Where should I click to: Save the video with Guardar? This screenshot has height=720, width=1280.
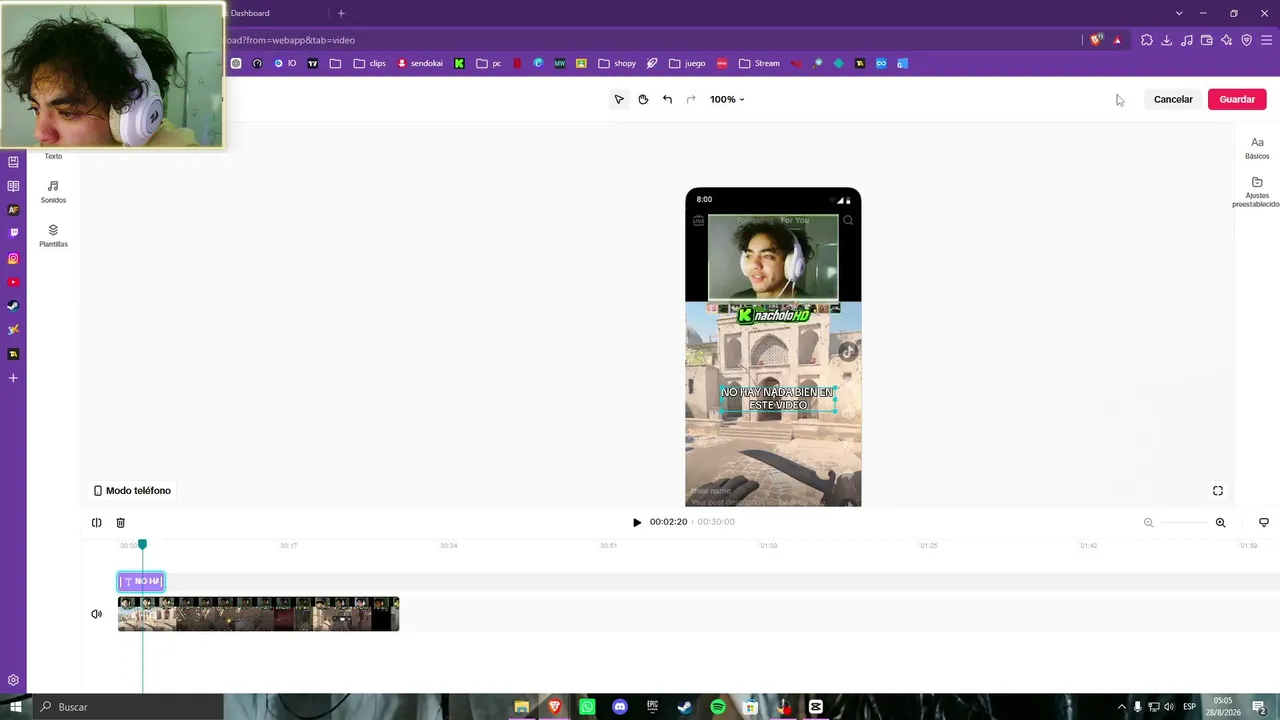pyautogui.click(x=1237, y=99)
